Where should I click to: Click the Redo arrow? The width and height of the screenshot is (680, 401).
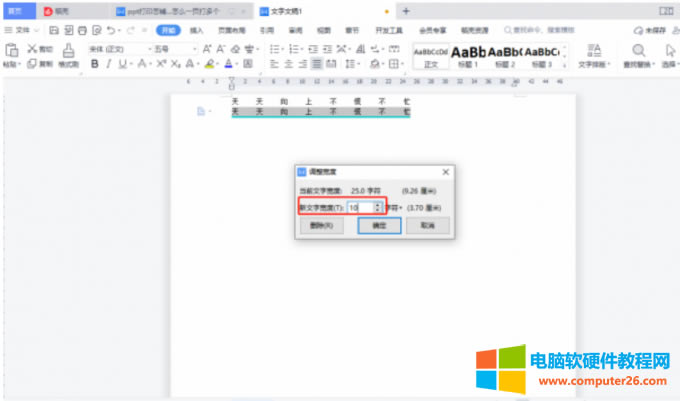click(131, 30)
